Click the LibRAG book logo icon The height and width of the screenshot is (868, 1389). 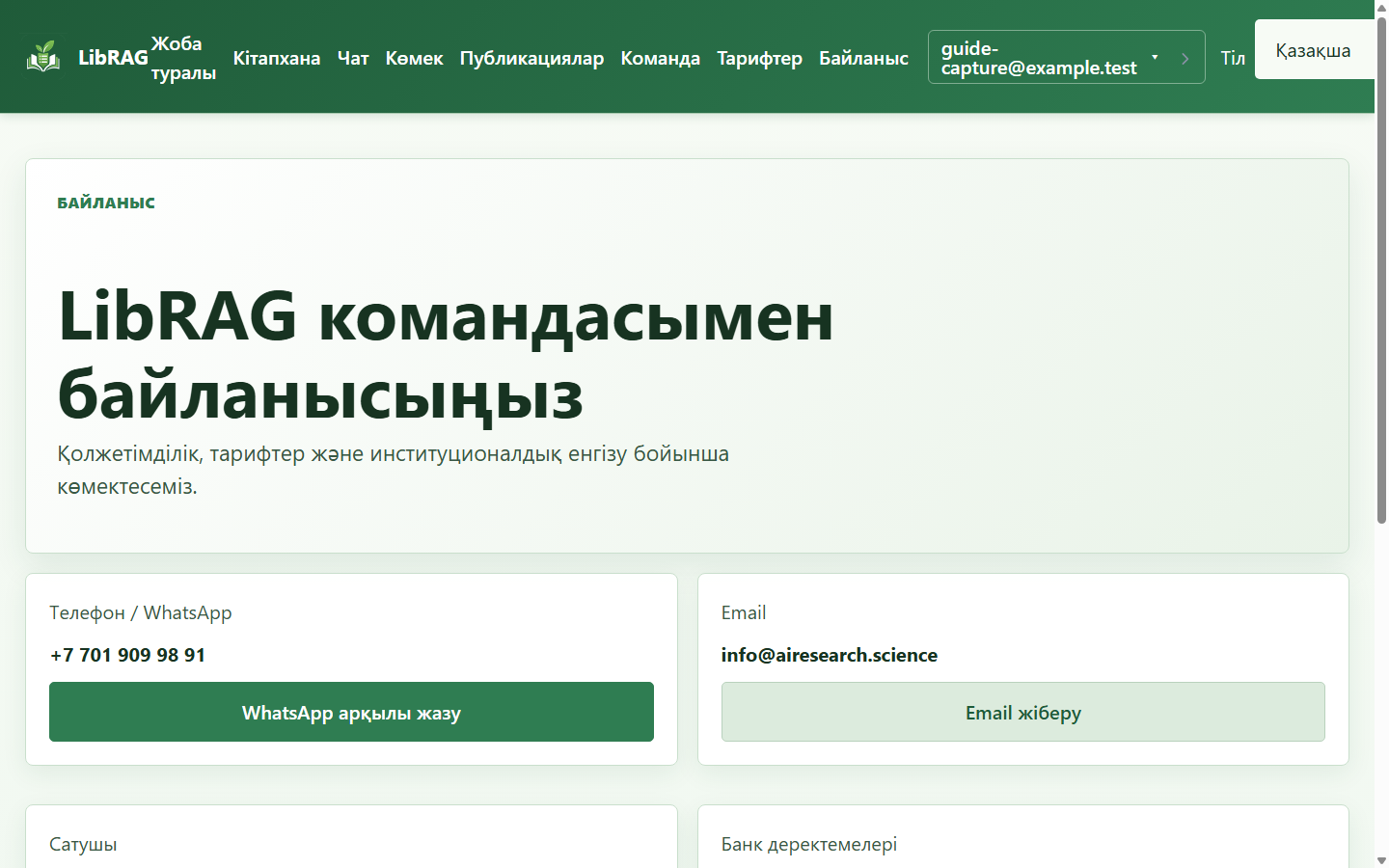[43, 57]
